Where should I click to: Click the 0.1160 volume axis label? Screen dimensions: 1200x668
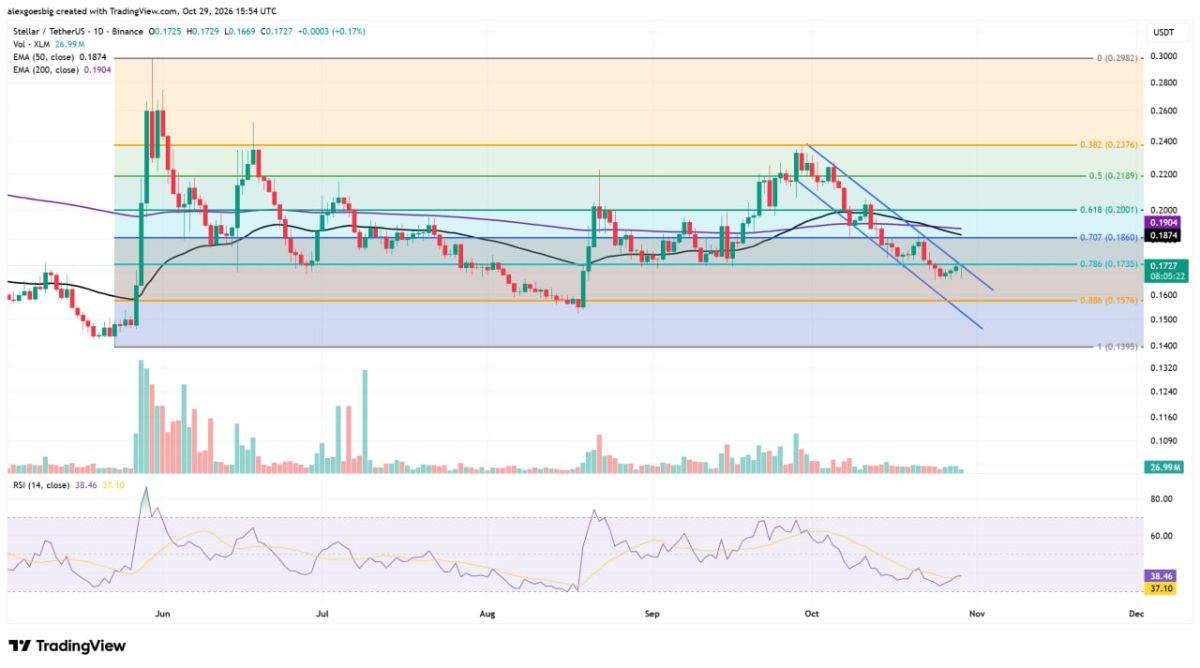[1164, 416]
